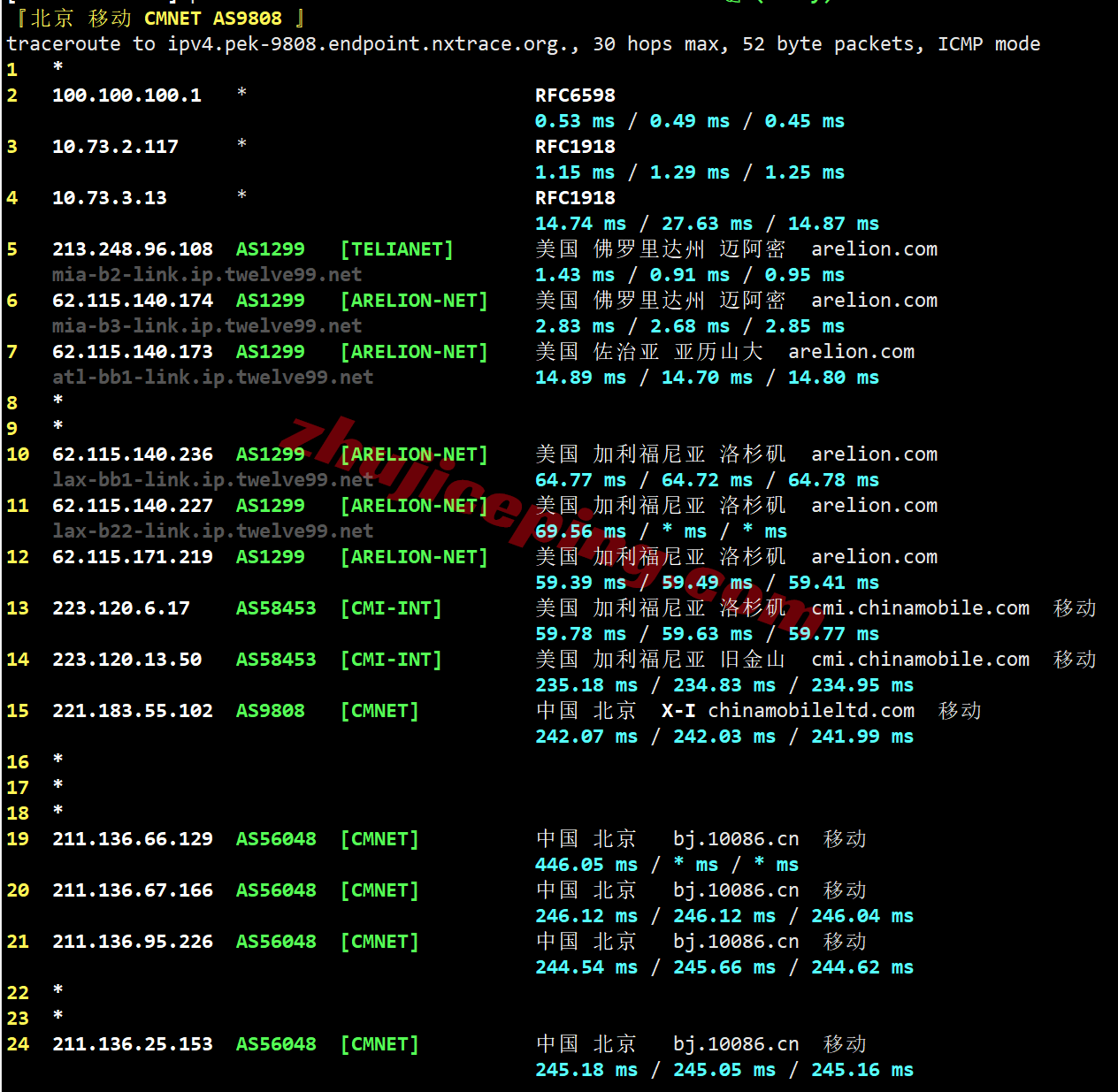
Task: Click the '美国 佐治亚 亚历山大' location text
Action: click(x=649, y=352)
